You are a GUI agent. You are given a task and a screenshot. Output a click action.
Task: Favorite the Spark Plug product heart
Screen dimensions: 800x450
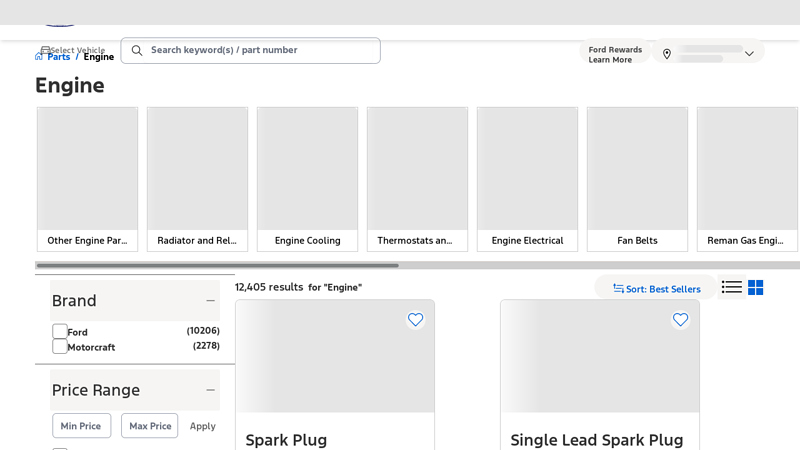pos(415,320)
